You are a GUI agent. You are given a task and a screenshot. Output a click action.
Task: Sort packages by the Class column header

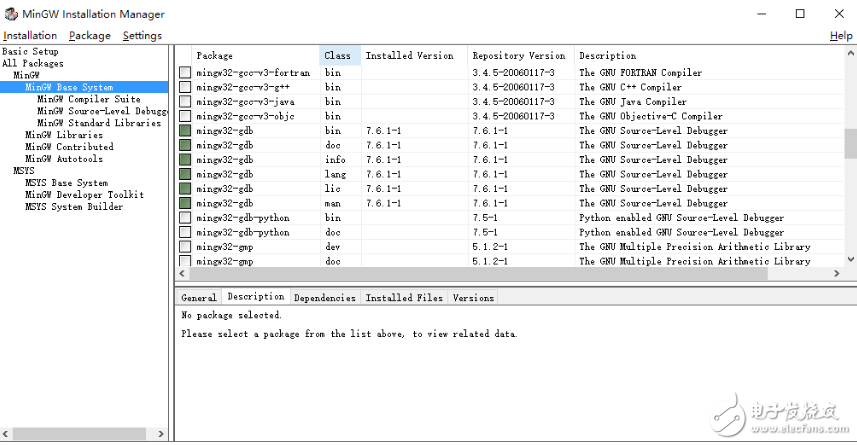[338, 56]
